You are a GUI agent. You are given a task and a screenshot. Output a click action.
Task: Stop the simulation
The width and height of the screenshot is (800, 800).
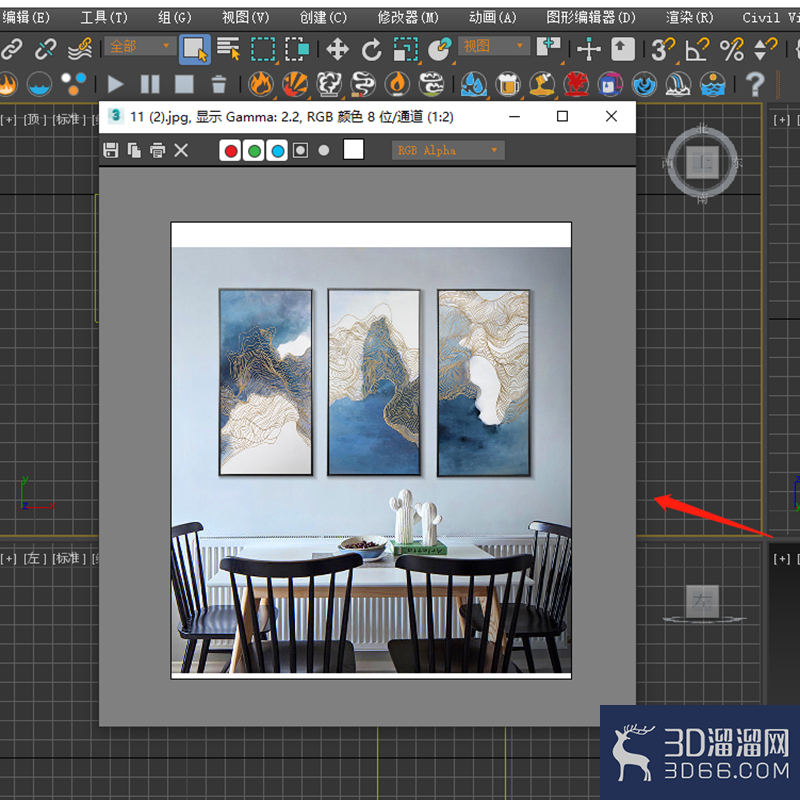tap(184, 84)
